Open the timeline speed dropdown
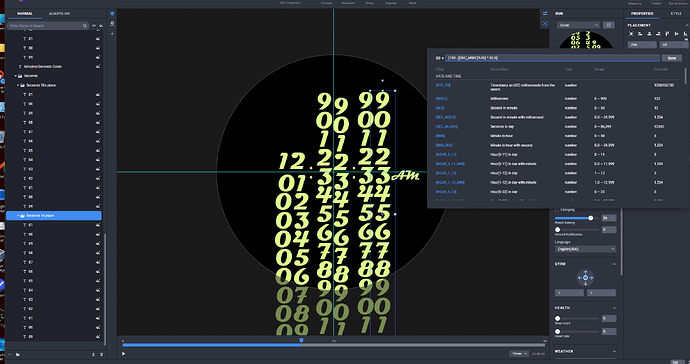Viewport: 690px width, 364px height. pyautogui.click(x=519, y=353)
